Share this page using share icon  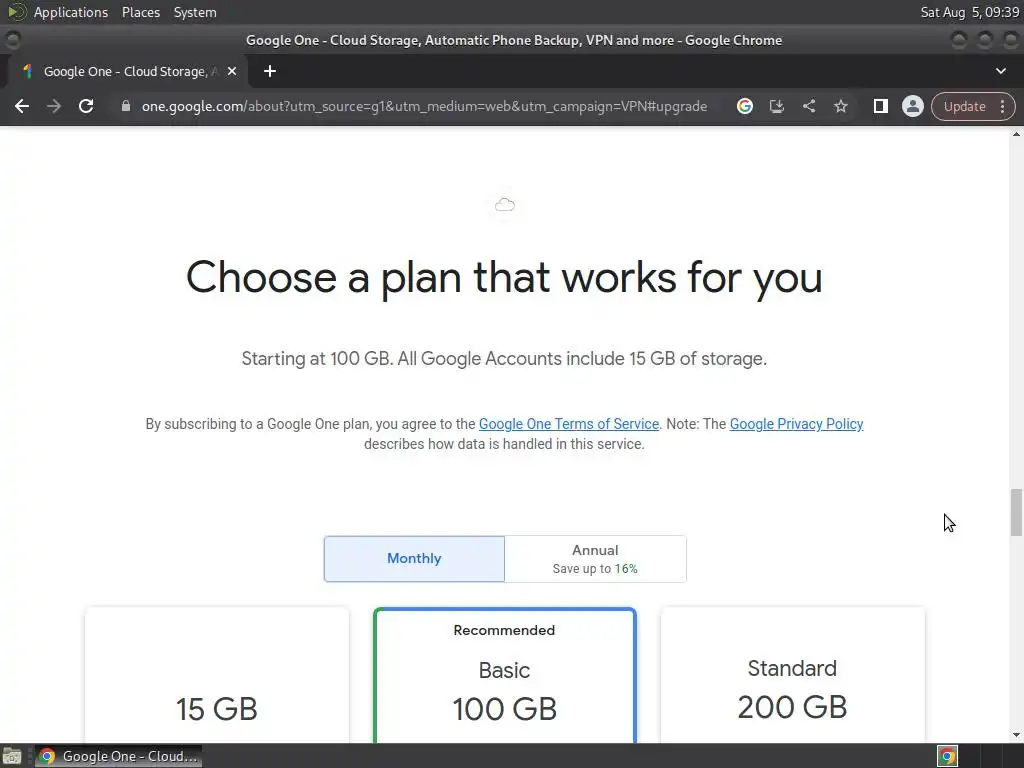coord(808,106)
